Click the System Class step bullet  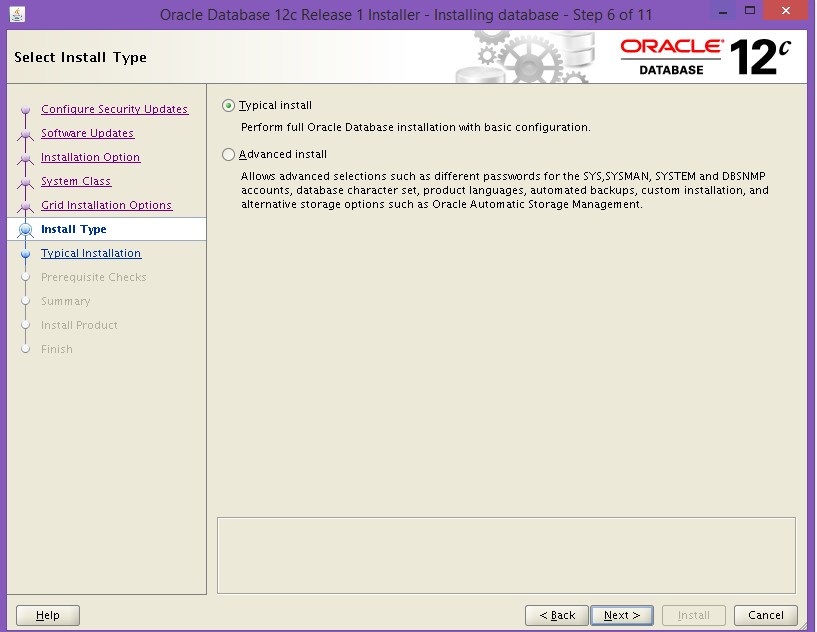(26, 182)
